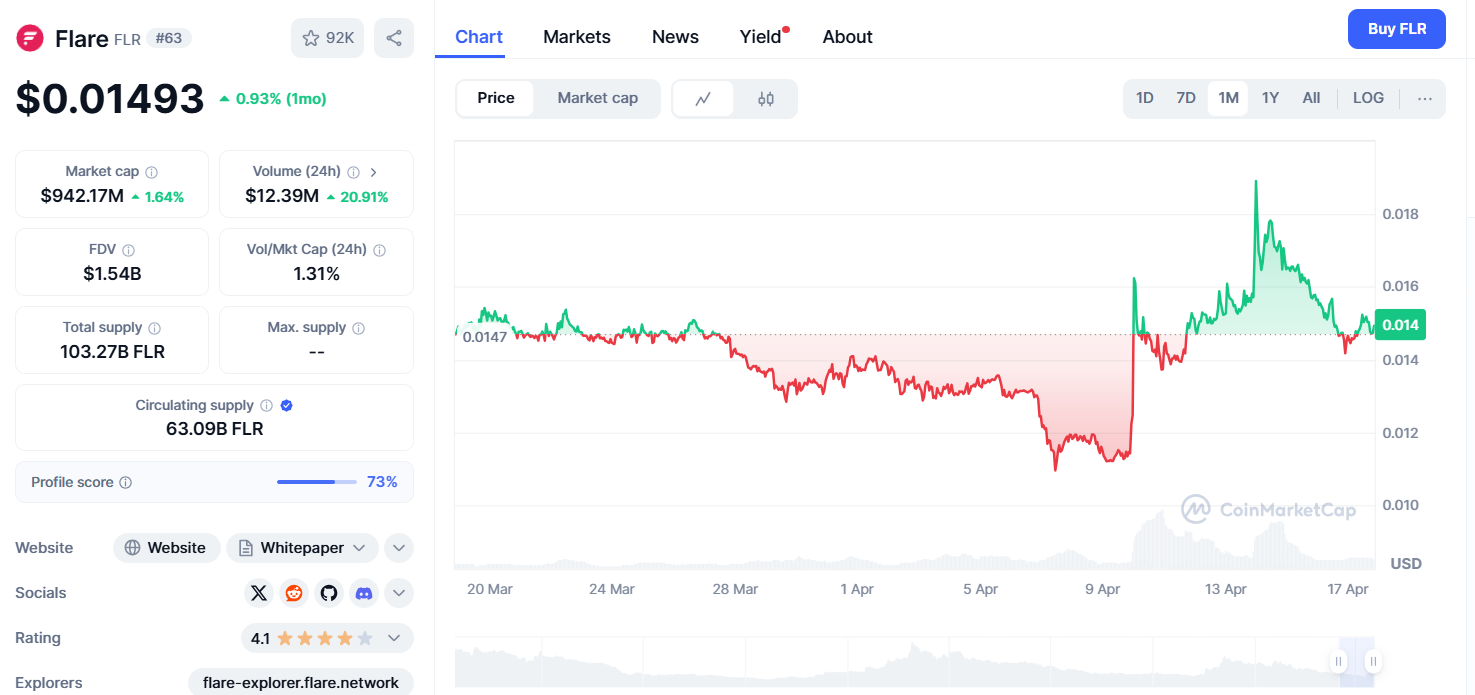Switch to candlestick chart icon
This screenshot has width=1475, height=695.
pyautogui.click(x=766, y=99)
